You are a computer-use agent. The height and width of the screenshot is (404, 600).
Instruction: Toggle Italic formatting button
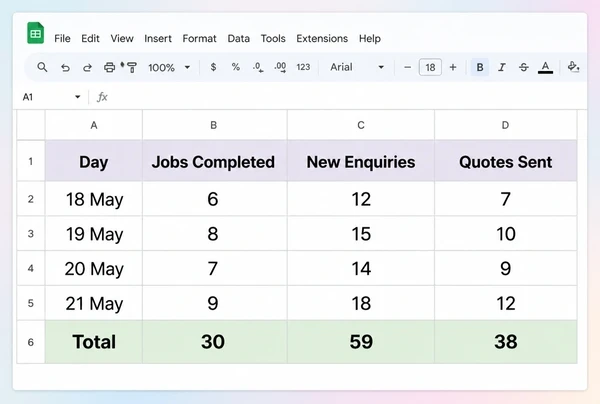click(x=502, y=67)
